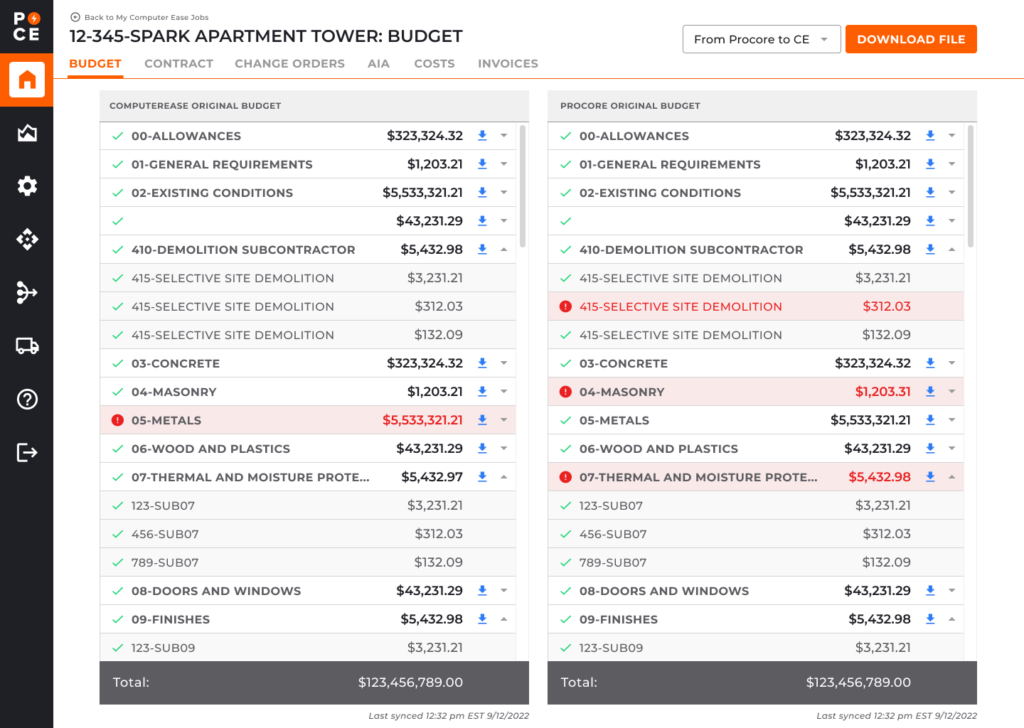Download Procore 04-Masonry row
The height and width of the screenshot is (728, 1024).
(x=930, y=392)
